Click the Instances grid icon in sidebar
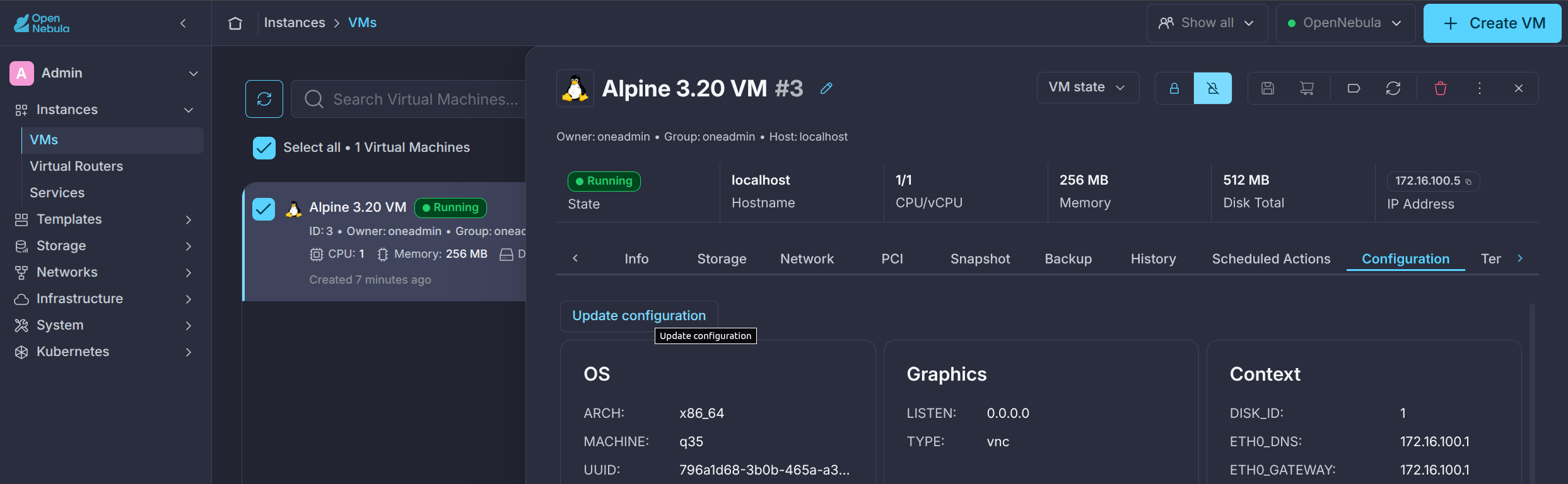Image resolution: width=1568 pixels, height=484 pixels. point(21,110)
